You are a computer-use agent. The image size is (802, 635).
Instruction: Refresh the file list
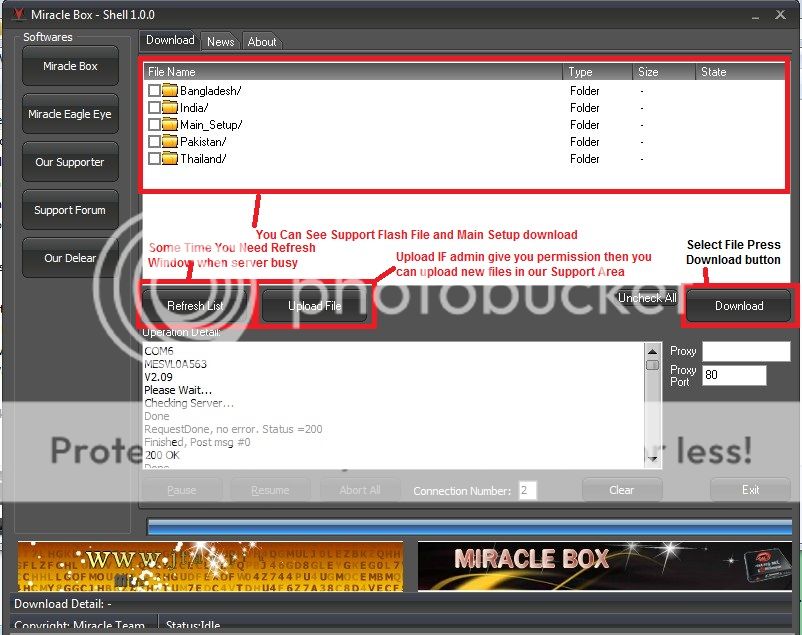[x=195, y=305]
